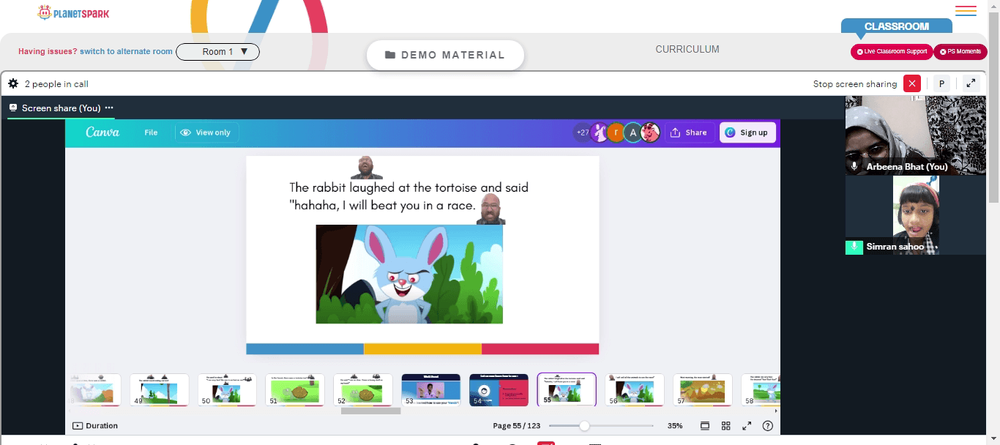Click the Canva logo
This screenshot has height=445, width=1000.
pos(103,133)
